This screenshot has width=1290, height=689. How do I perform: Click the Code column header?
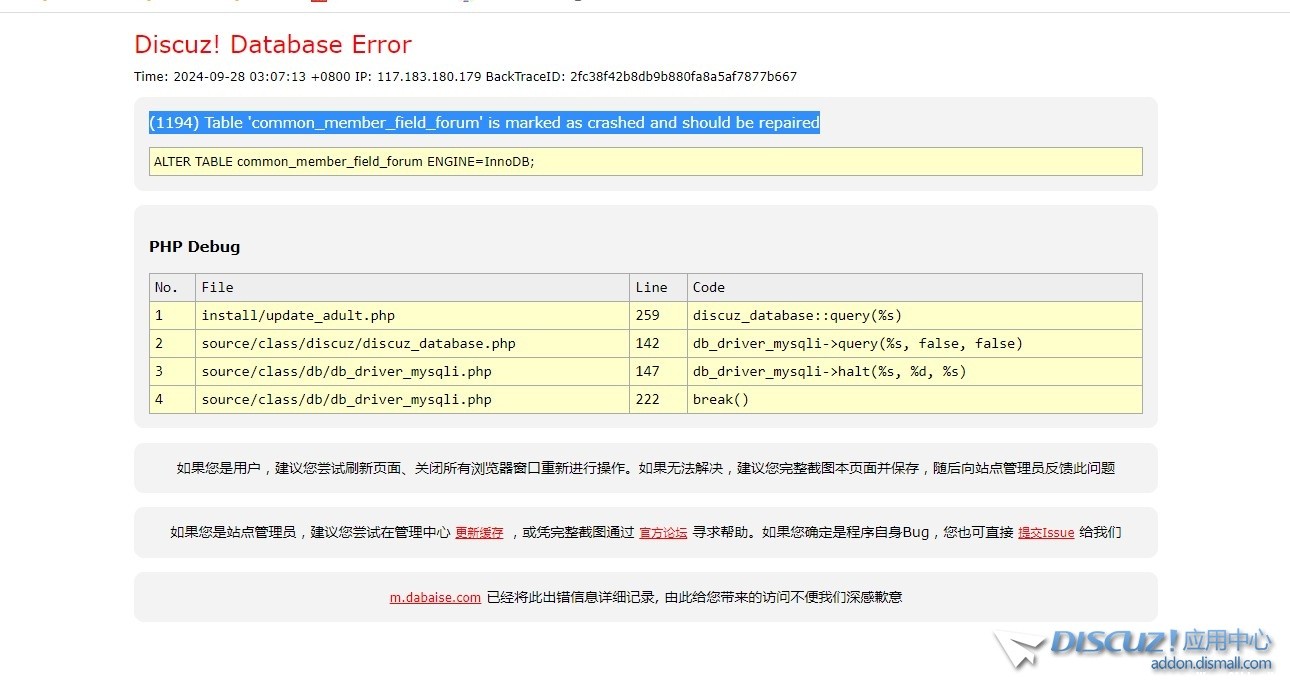click(709, 287)
